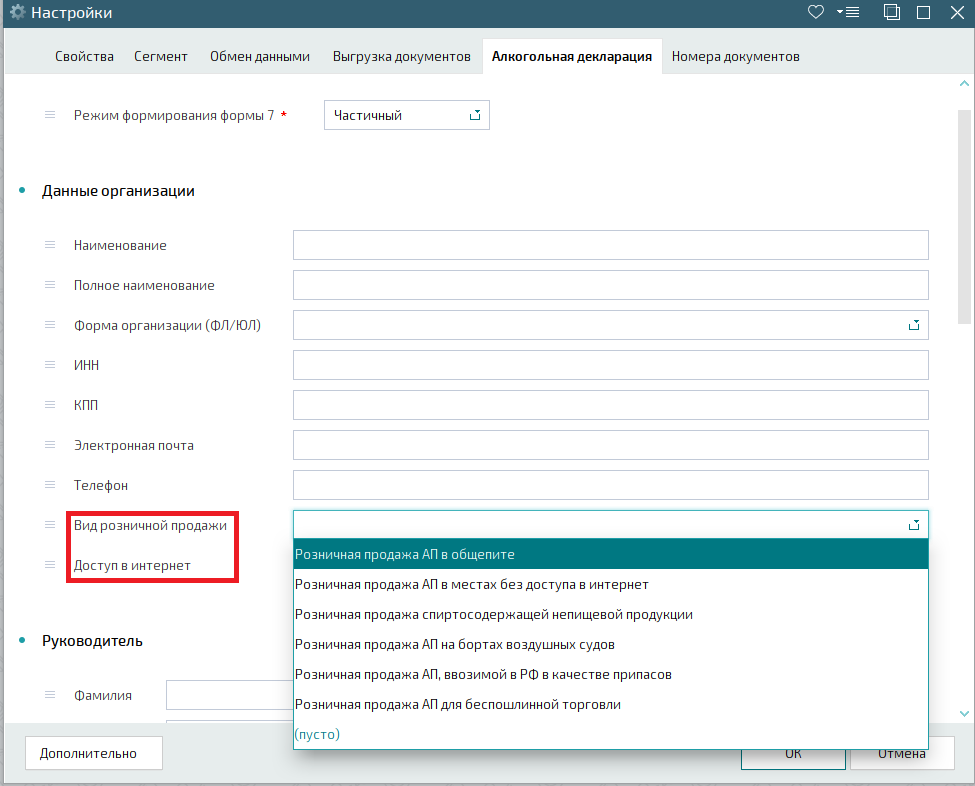Open the Номера документов tab

point(735,56)
